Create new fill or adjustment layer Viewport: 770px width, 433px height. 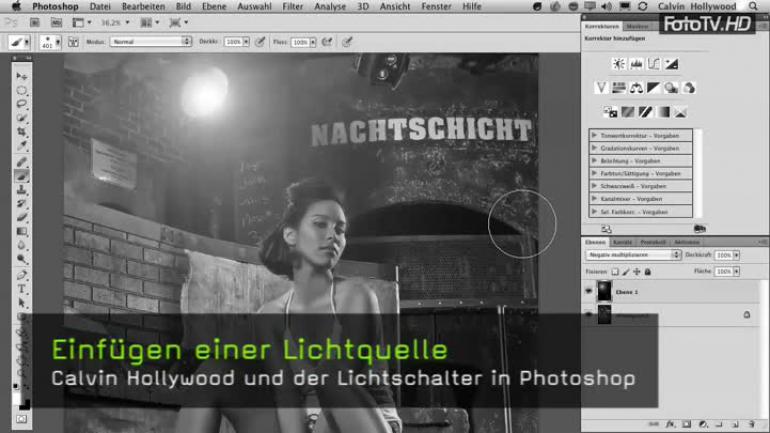703,424
